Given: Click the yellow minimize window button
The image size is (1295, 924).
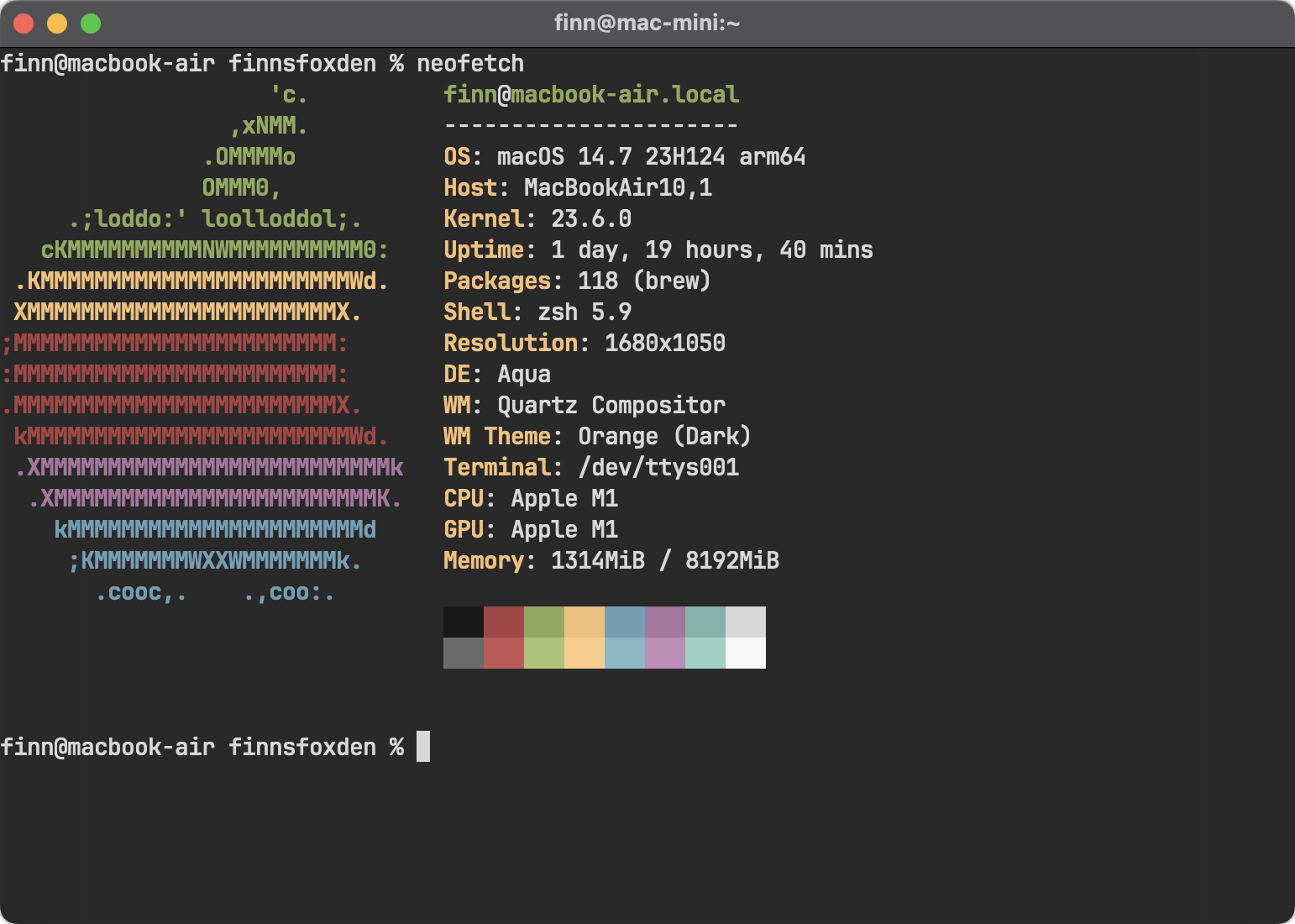Looking at the screenshot, I should [57, 24].
